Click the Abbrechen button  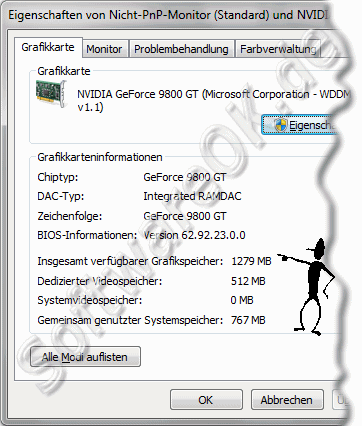click(287, 400)
